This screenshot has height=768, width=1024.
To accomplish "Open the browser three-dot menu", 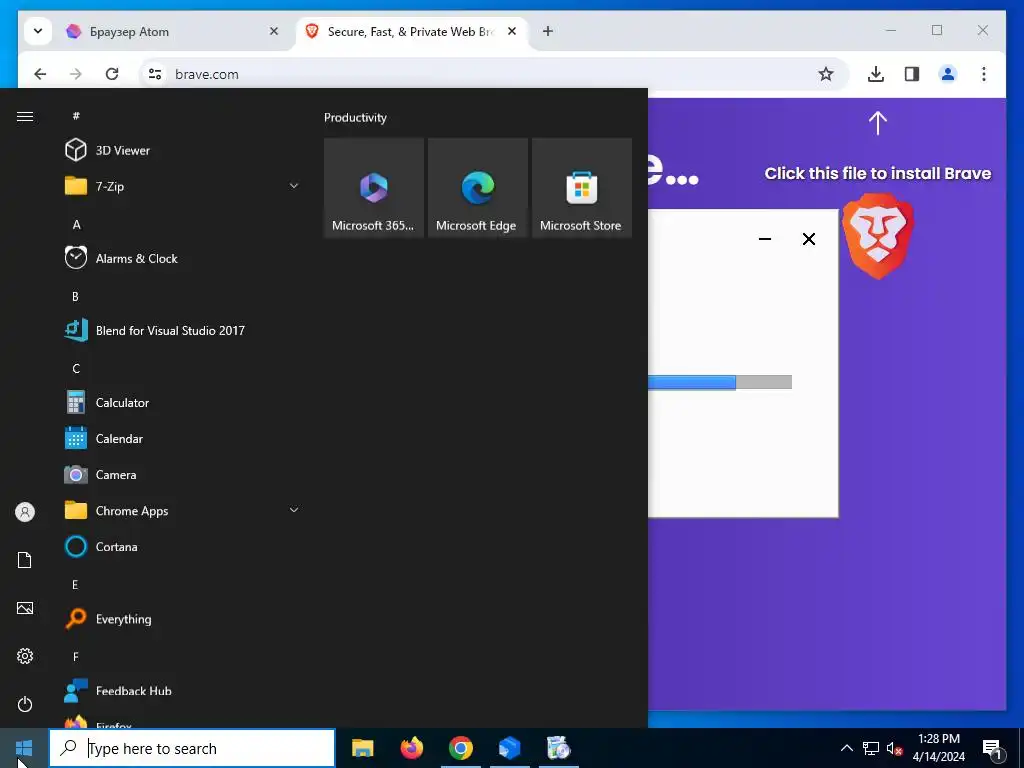I will click(x=984, y=74).
